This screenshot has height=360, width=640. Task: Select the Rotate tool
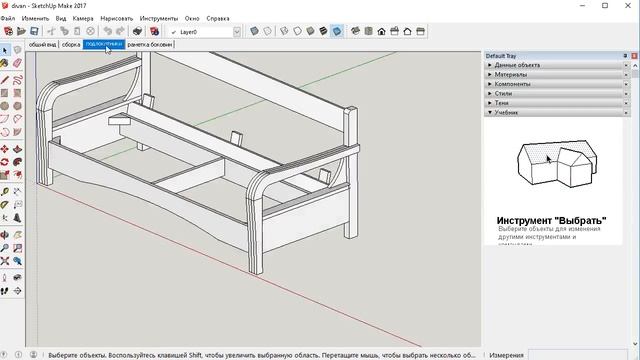tap(4, 162)
